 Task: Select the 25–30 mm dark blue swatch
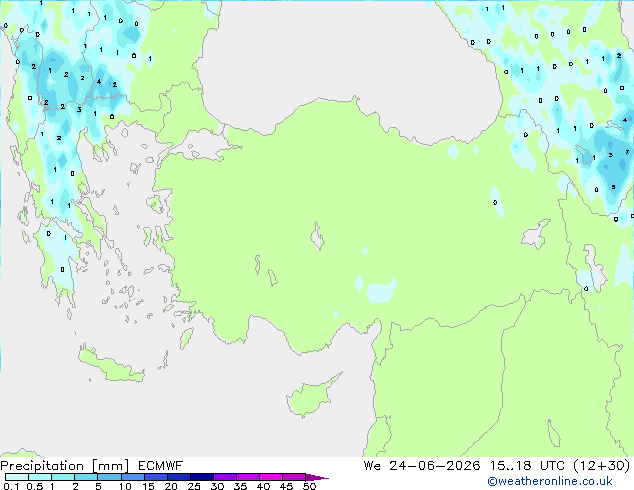[x=202, y=477]
